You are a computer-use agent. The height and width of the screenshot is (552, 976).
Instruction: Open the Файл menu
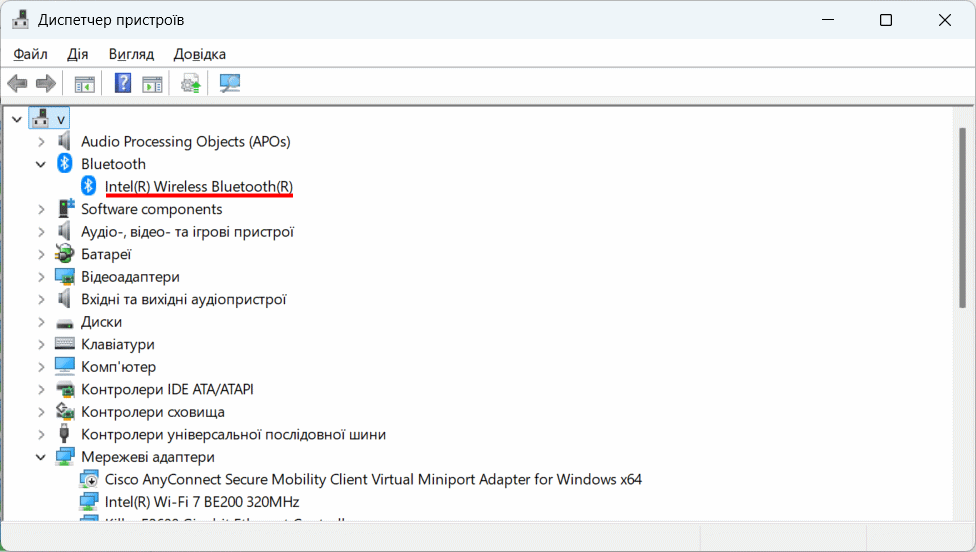31,54
